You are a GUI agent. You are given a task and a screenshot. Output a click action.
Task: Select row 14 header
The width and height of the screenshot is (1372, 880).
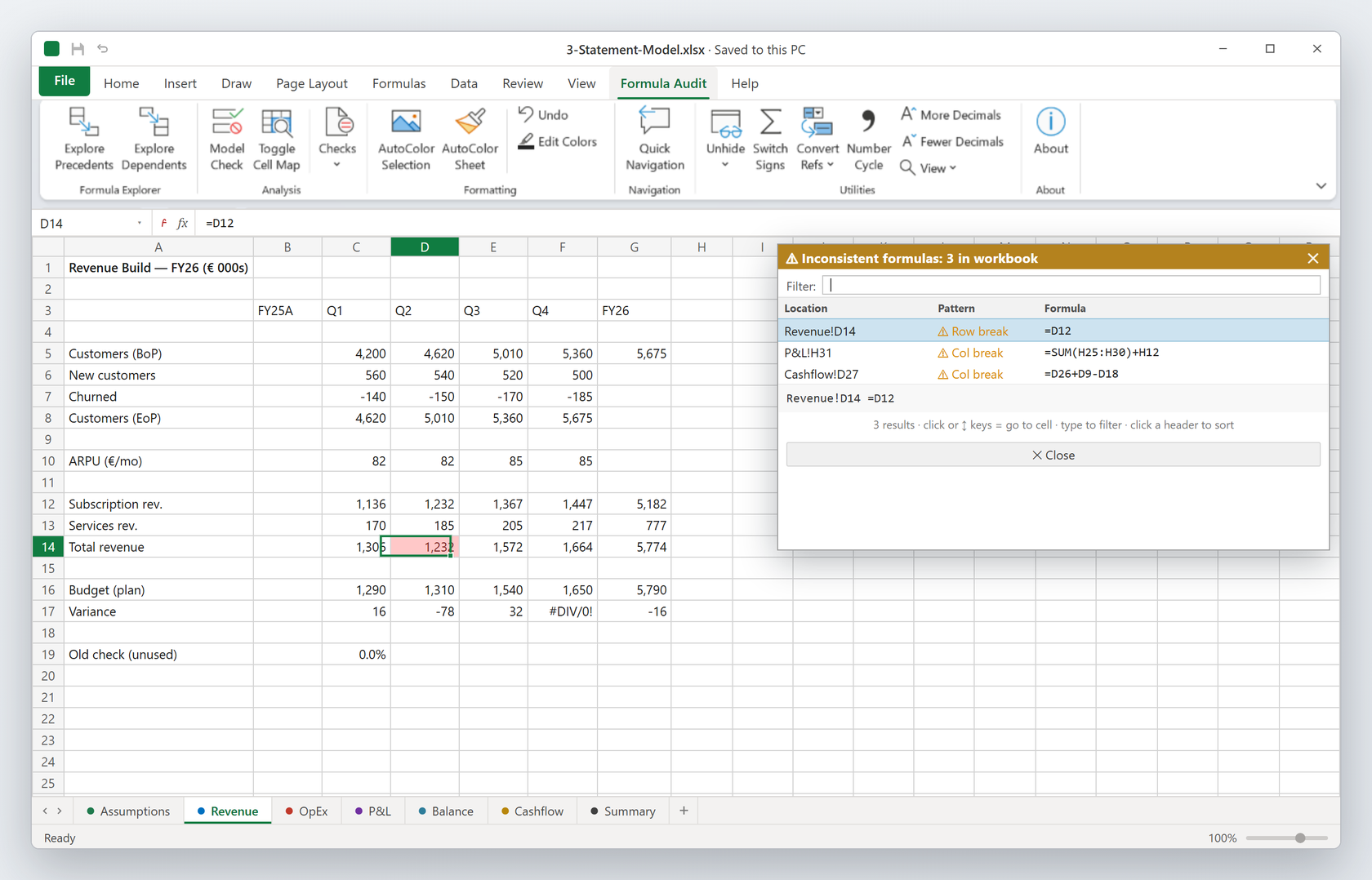tap(48, 547)
